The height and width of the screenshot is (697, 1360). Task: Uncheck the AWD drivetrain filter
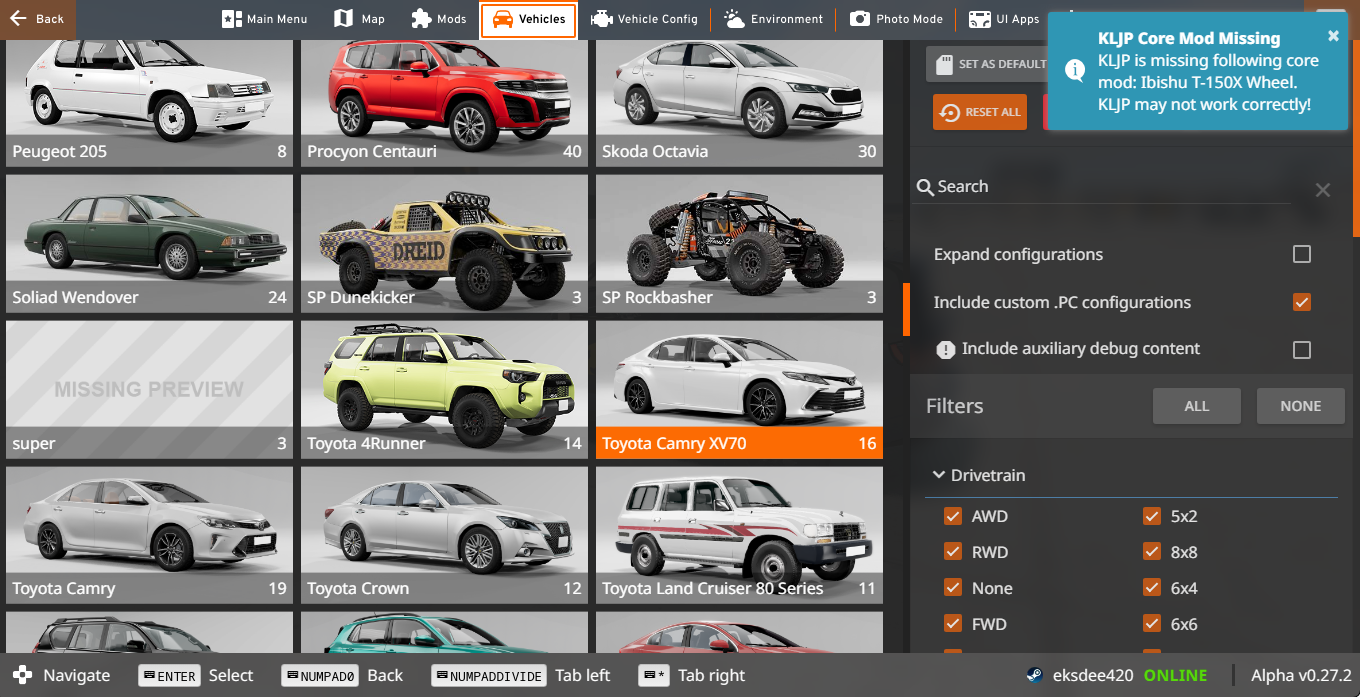[x=953, y=516]
